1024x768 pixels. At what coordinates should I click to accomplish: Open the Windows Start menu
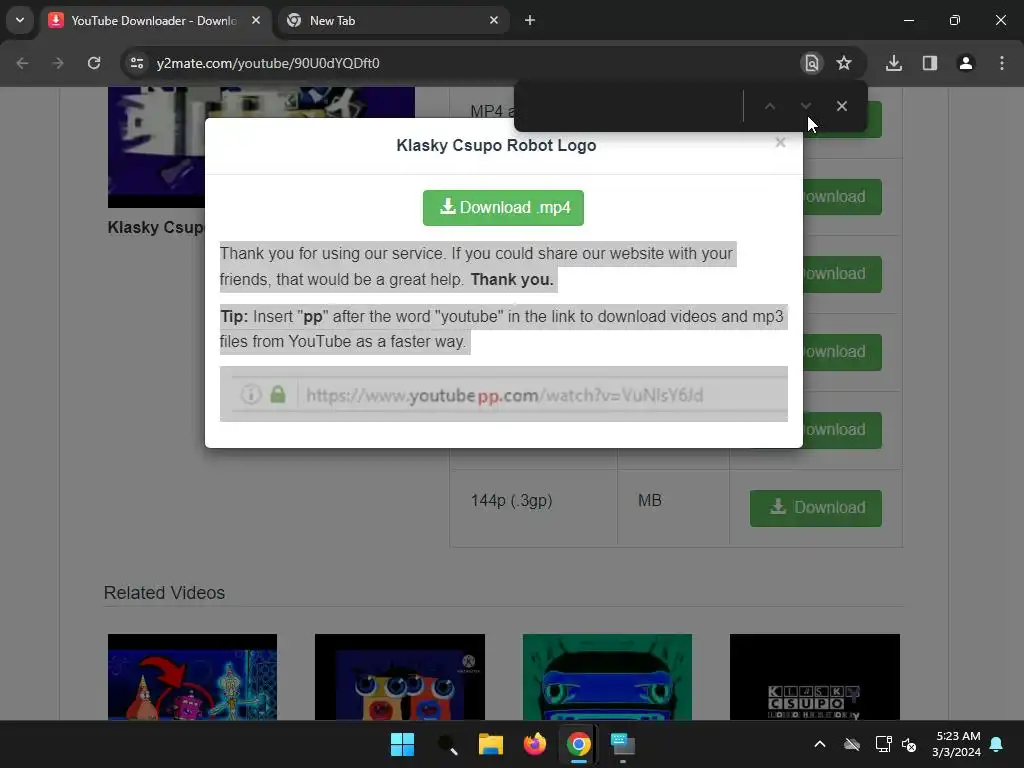pos(402,744)
